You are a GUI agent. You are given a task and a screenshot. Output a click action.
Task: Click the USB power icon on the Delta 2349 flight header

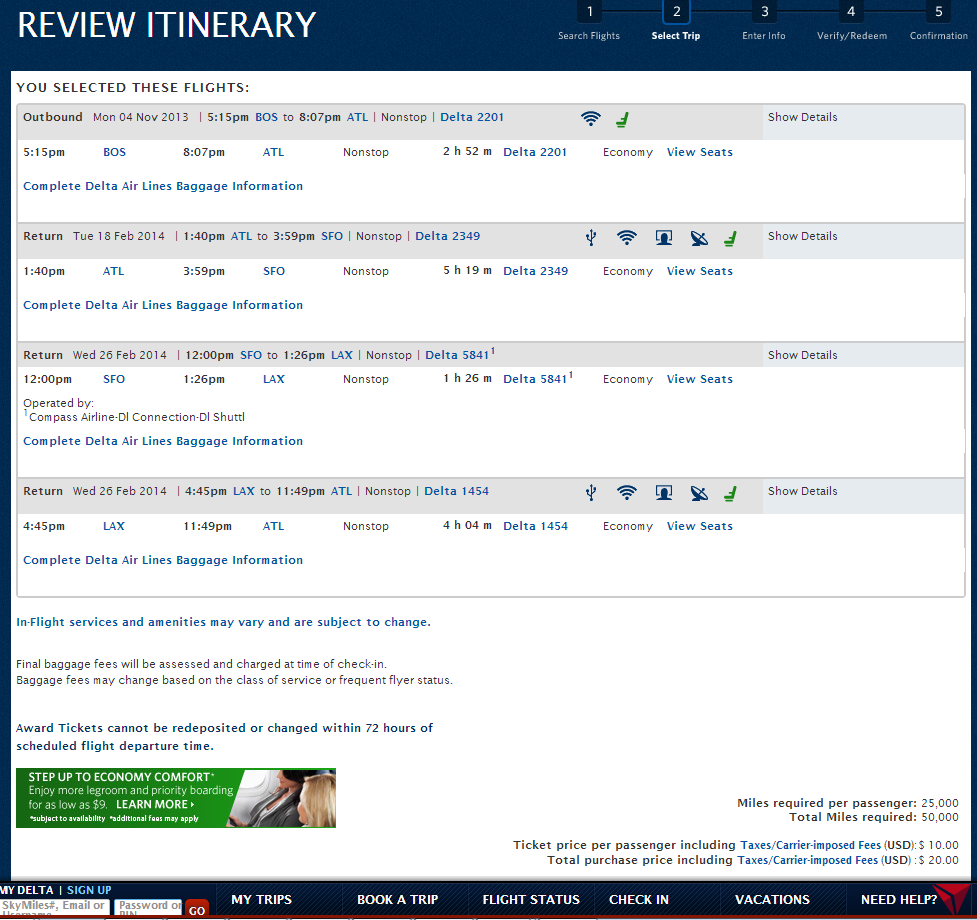[x=591, y=237]
